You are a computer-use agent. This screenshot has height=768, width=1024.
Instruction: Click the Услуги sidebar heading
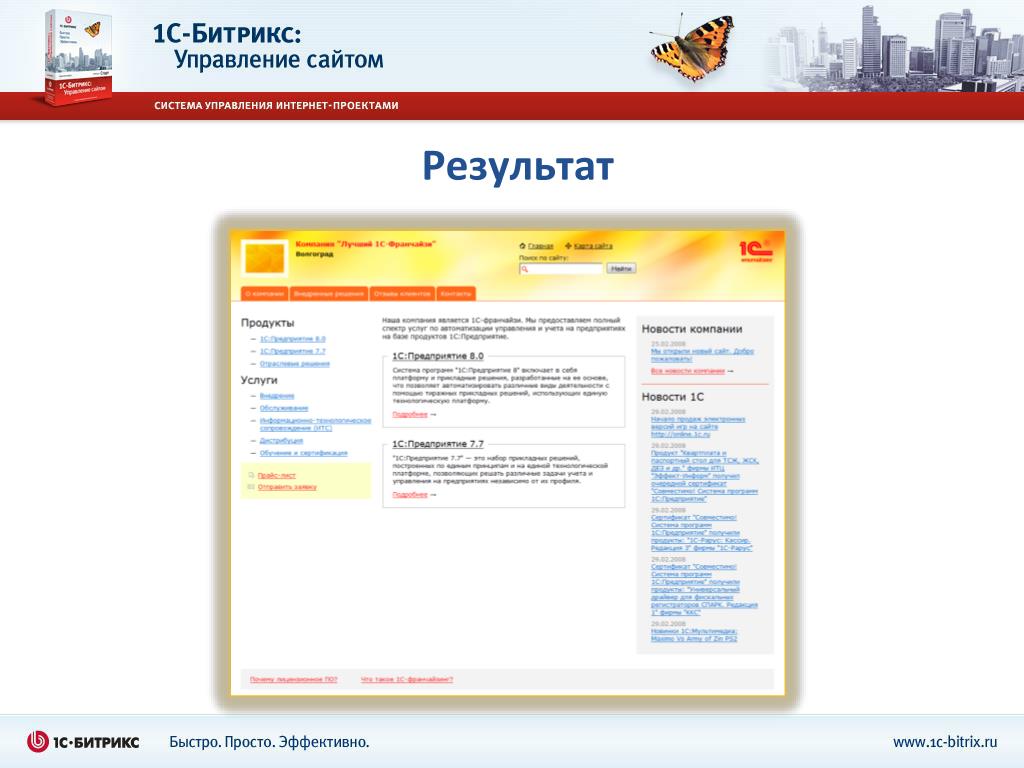coord(259,380)
